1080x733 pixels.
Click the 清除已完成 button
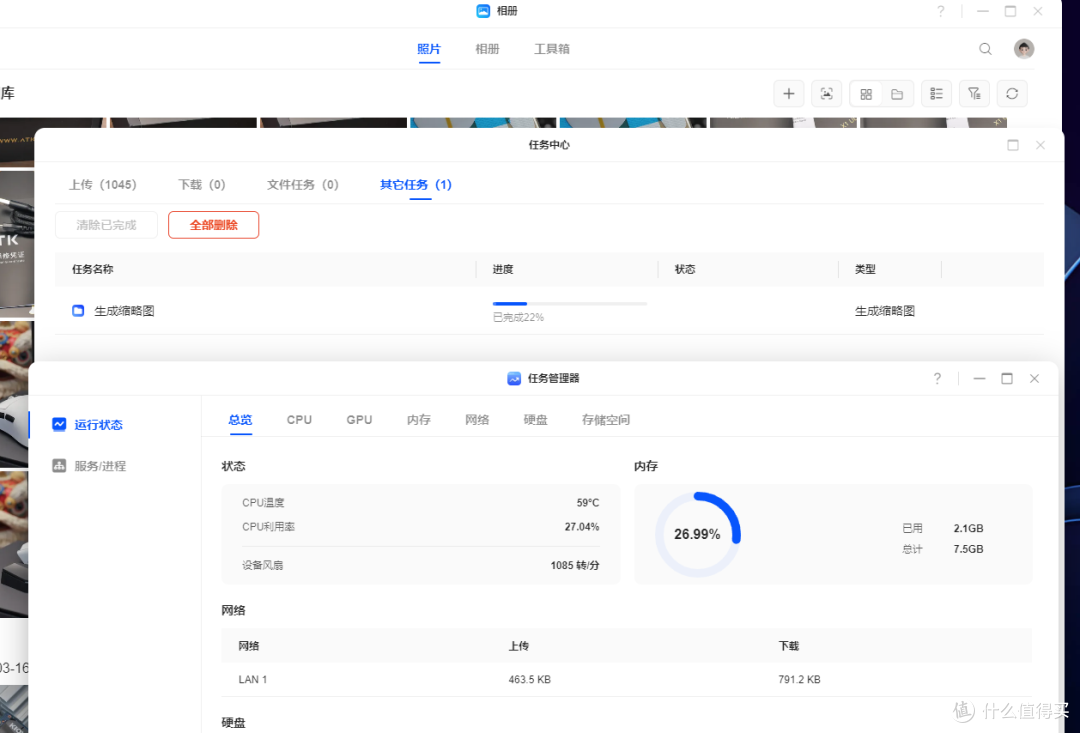[106, 225]
